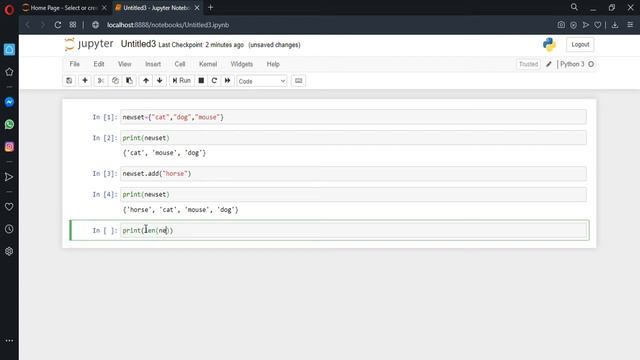This screenshot has height=360, width=640.
Task: Open Messenger in Opera sidebar
Action: 9,102
